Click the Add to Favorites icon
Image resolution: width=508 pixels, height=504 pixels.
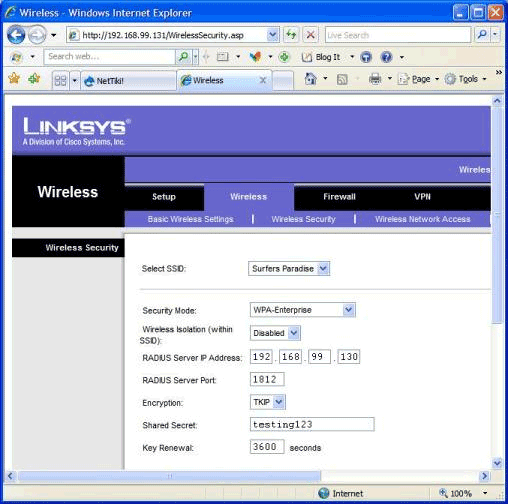click(34, 79)
